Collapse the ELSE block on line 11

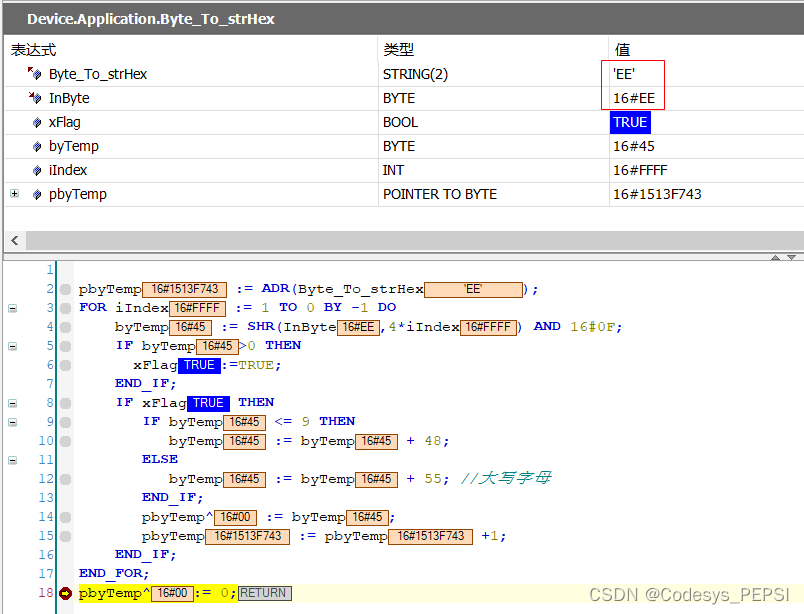pos(13,460)
